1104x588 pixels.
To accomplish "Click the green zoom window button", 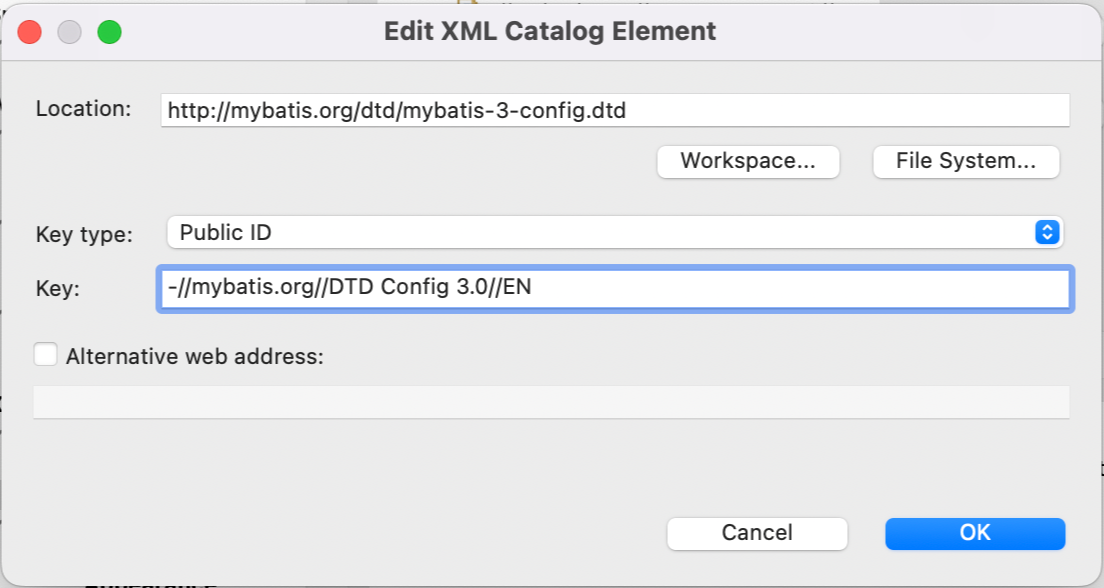I will [109, 32].
